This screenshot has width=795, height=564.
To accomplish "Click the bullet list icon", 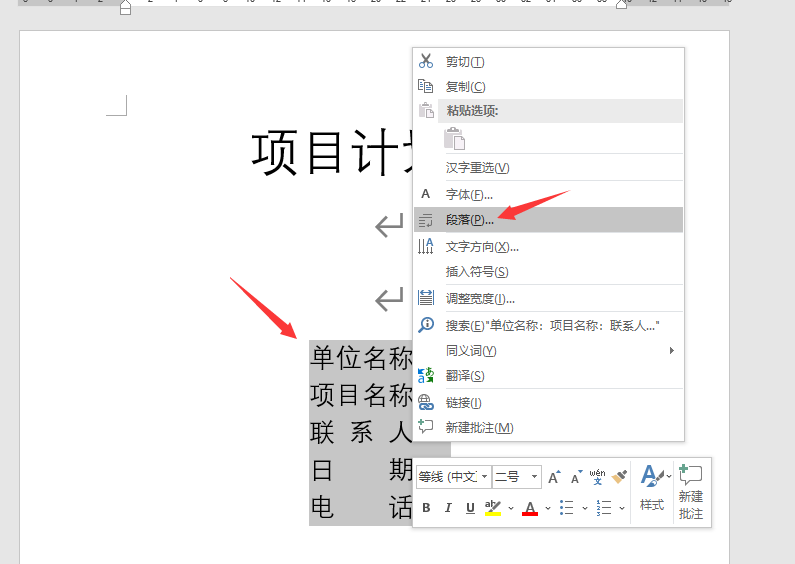I will click(x=566, y=508).
